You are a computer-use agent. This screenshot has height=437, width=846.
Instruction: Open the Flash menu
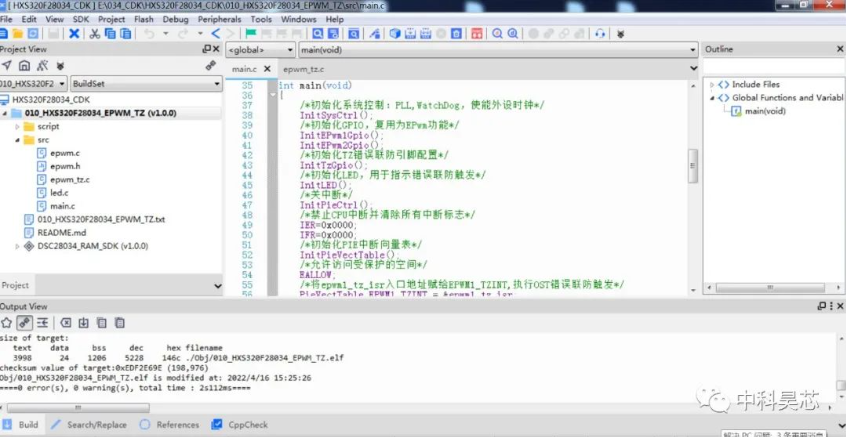[144, 19]
